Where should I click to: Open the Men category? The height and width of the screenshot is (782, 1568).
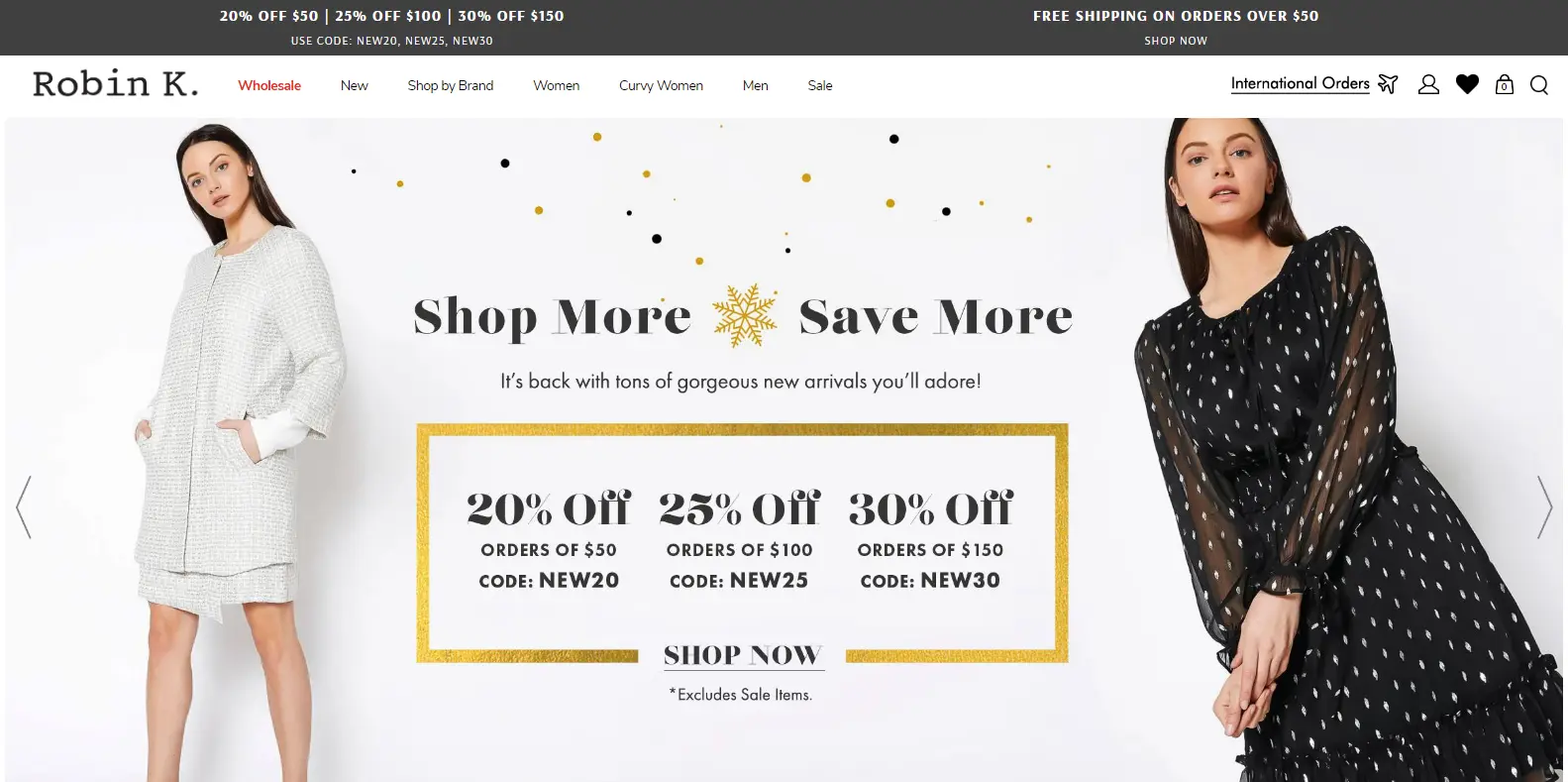tap(756, 85)
